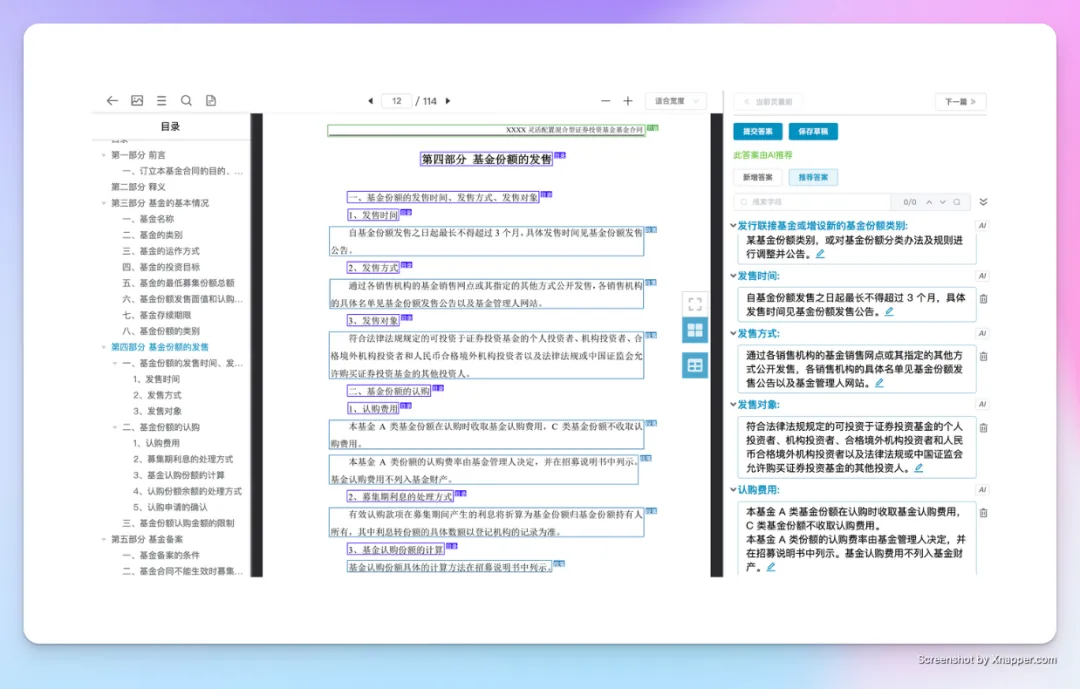The width and height of the screenshot is (1080, 689).
Task: Go to next page using the right arrow
Action: (448, 101)
